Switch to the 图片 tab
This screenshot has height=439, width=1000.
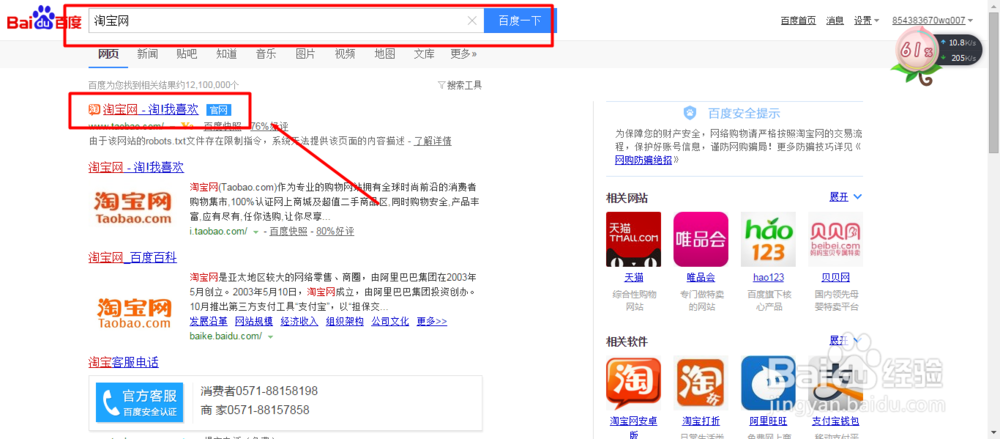tap(305, 54)
